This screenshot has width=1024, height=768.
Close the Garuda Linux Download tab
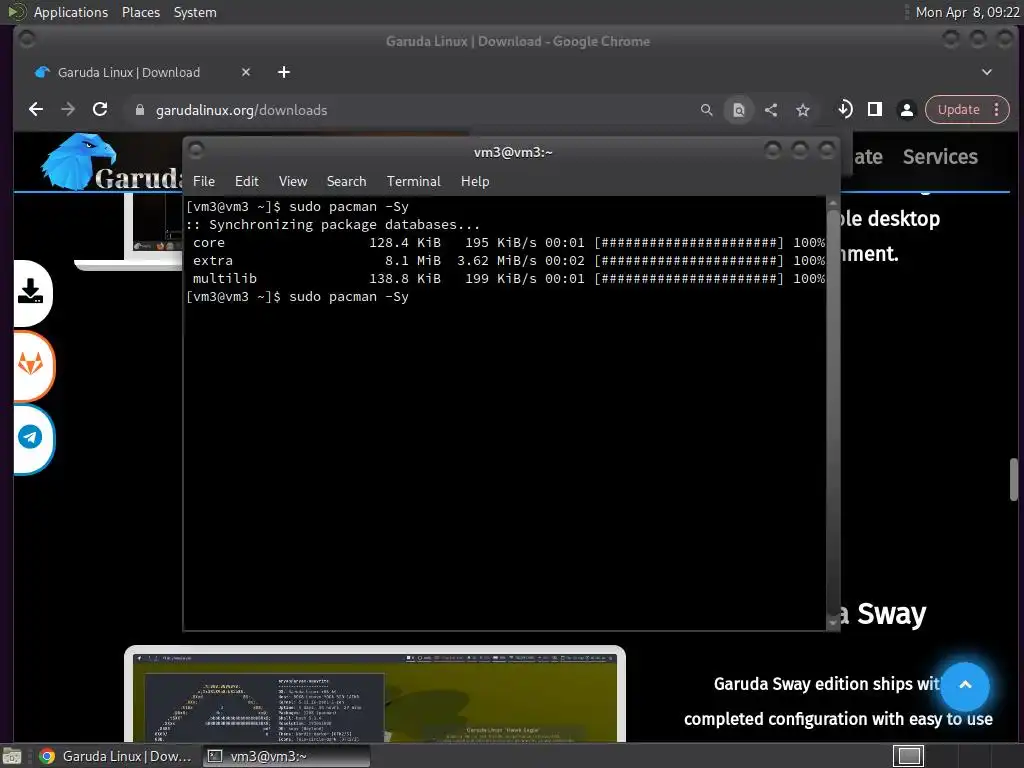[x=246, y=72]
